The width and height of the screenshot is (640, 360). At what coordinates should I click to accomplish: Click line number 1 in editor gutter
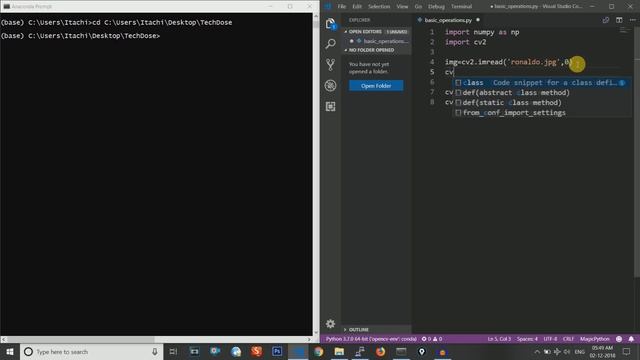coord(432,32)
